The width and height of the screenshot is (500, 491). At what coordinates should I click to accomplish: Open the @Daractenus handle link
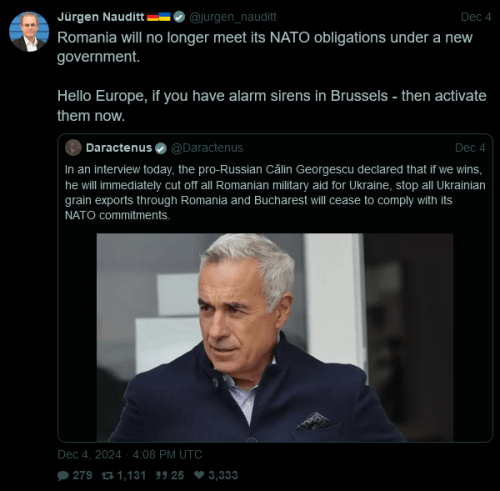(207, 148)
